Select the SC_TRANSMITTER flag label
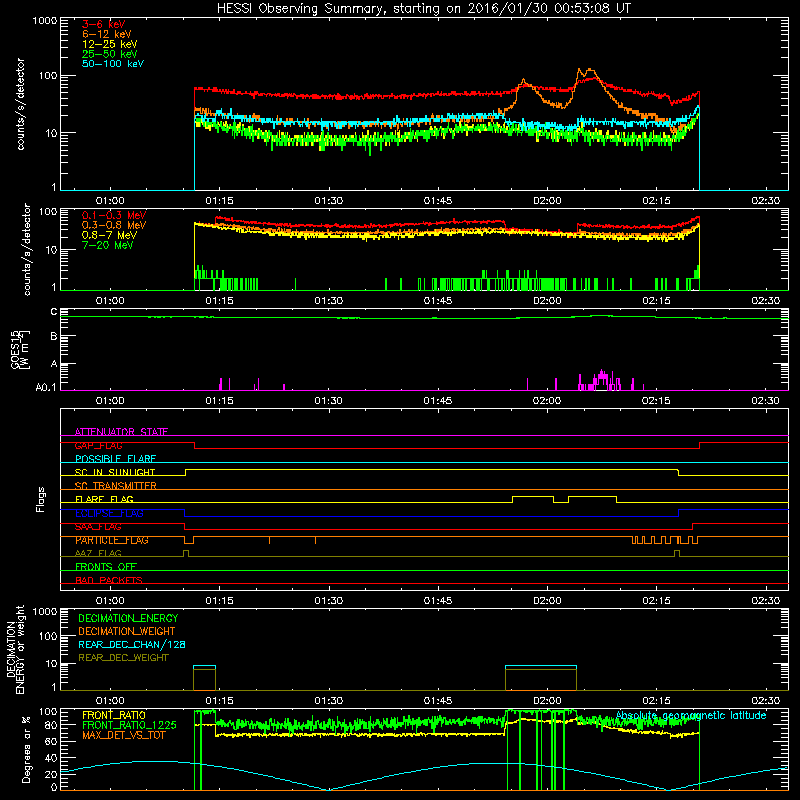 point(116,486)
